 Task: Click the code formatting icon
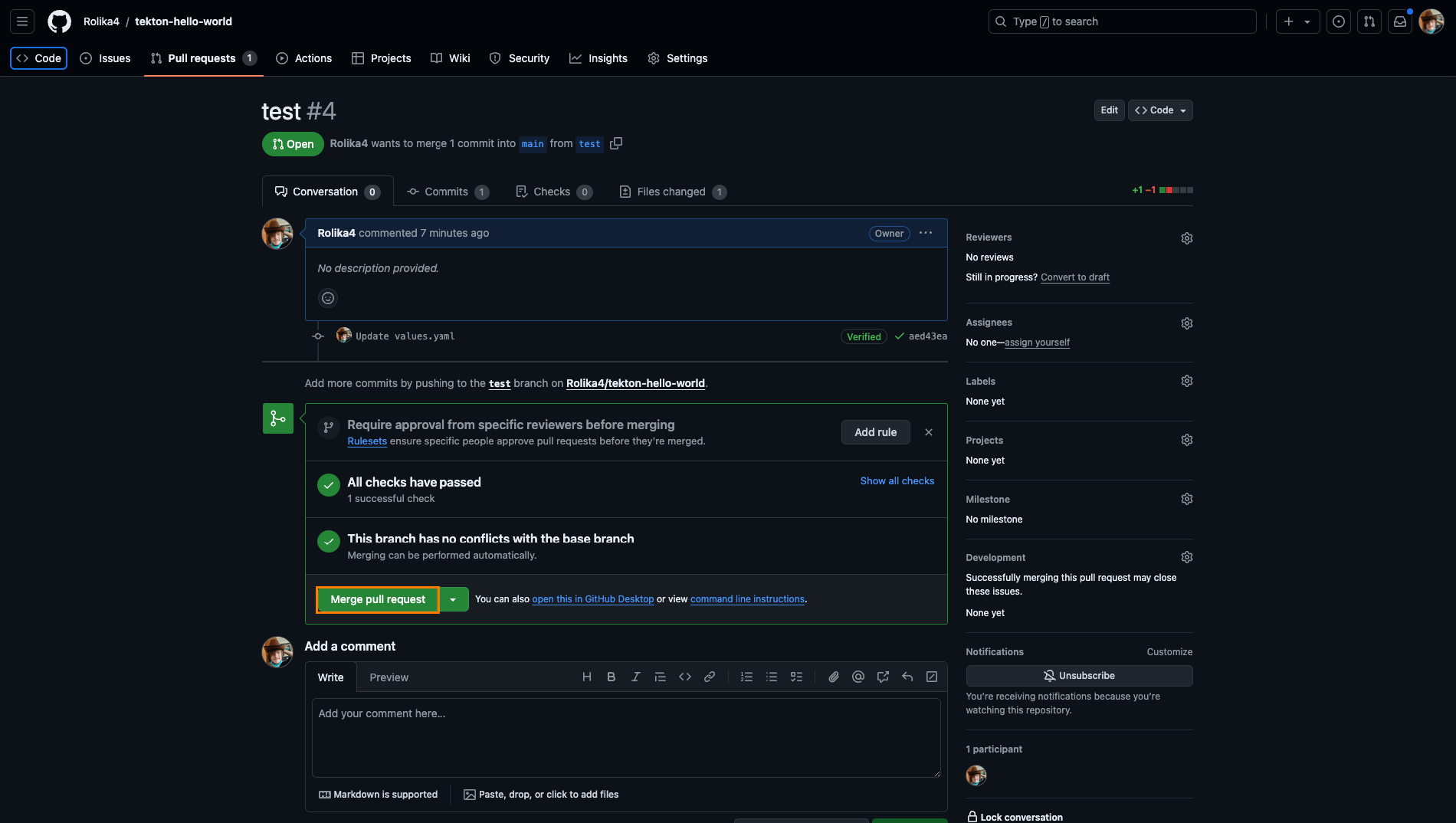[684, 677]
